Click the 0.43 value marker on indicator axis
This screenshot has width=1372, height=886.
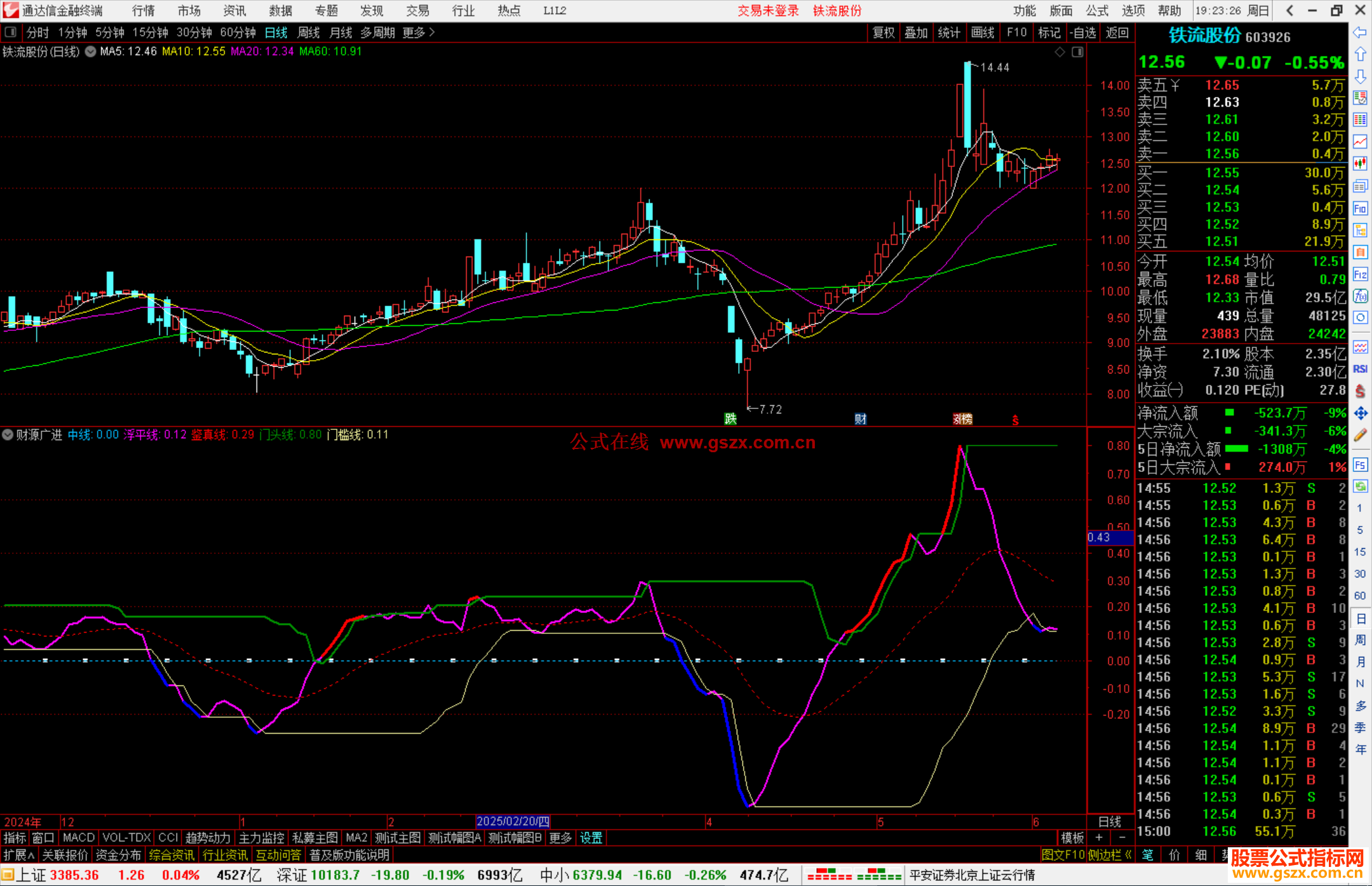point(1110,537)
